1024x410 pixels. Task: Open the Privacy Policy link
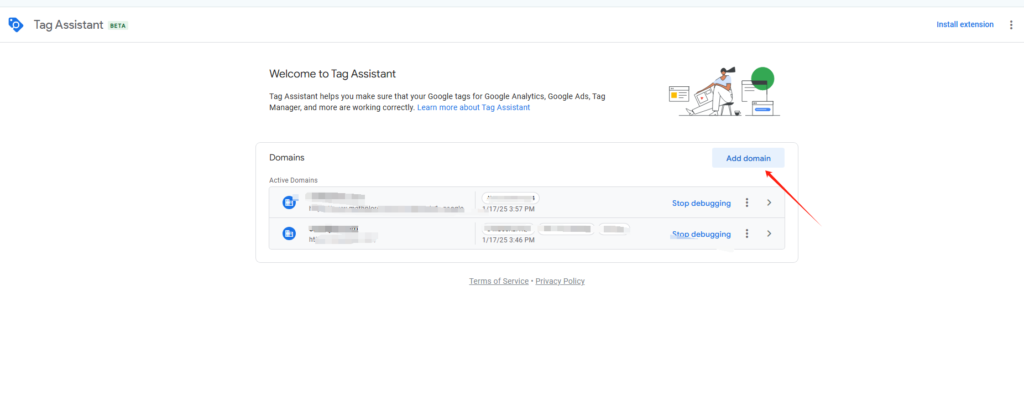point(560,281)
